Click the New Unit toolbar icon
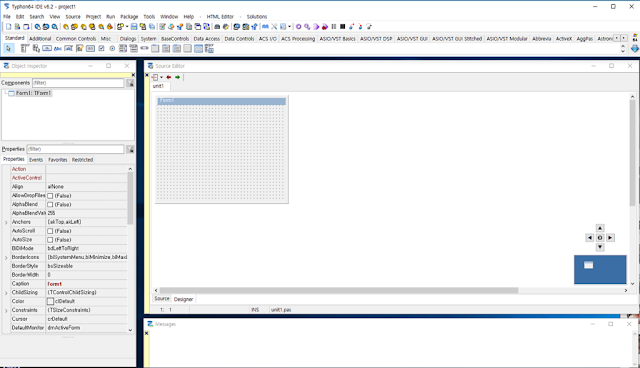The image size is (640, 368). pyautogui.click(x=9, y=27)
